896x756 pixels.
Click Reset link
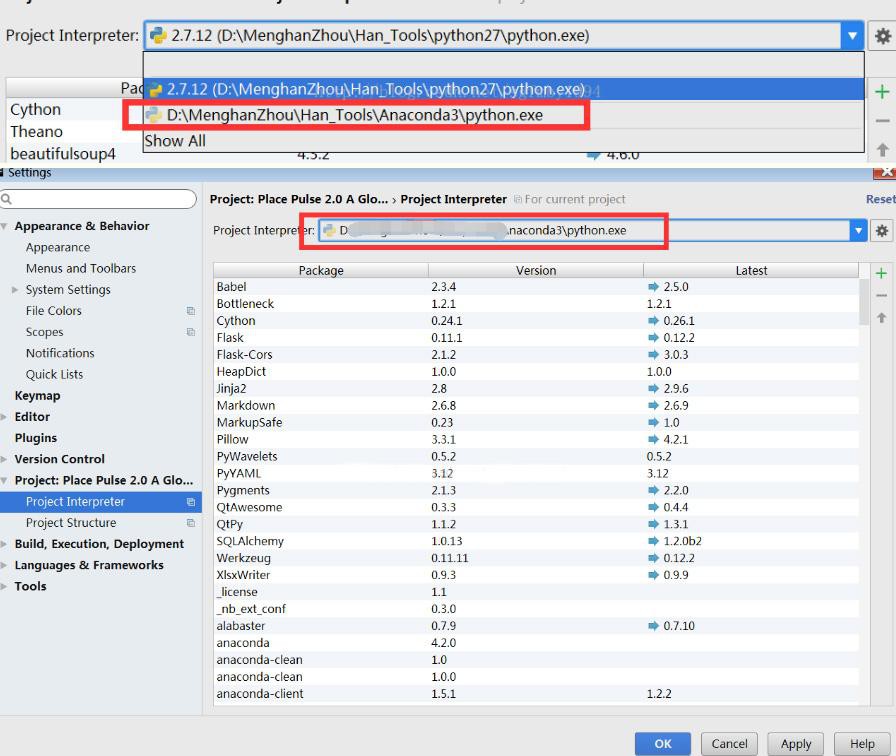click(881, 199)
